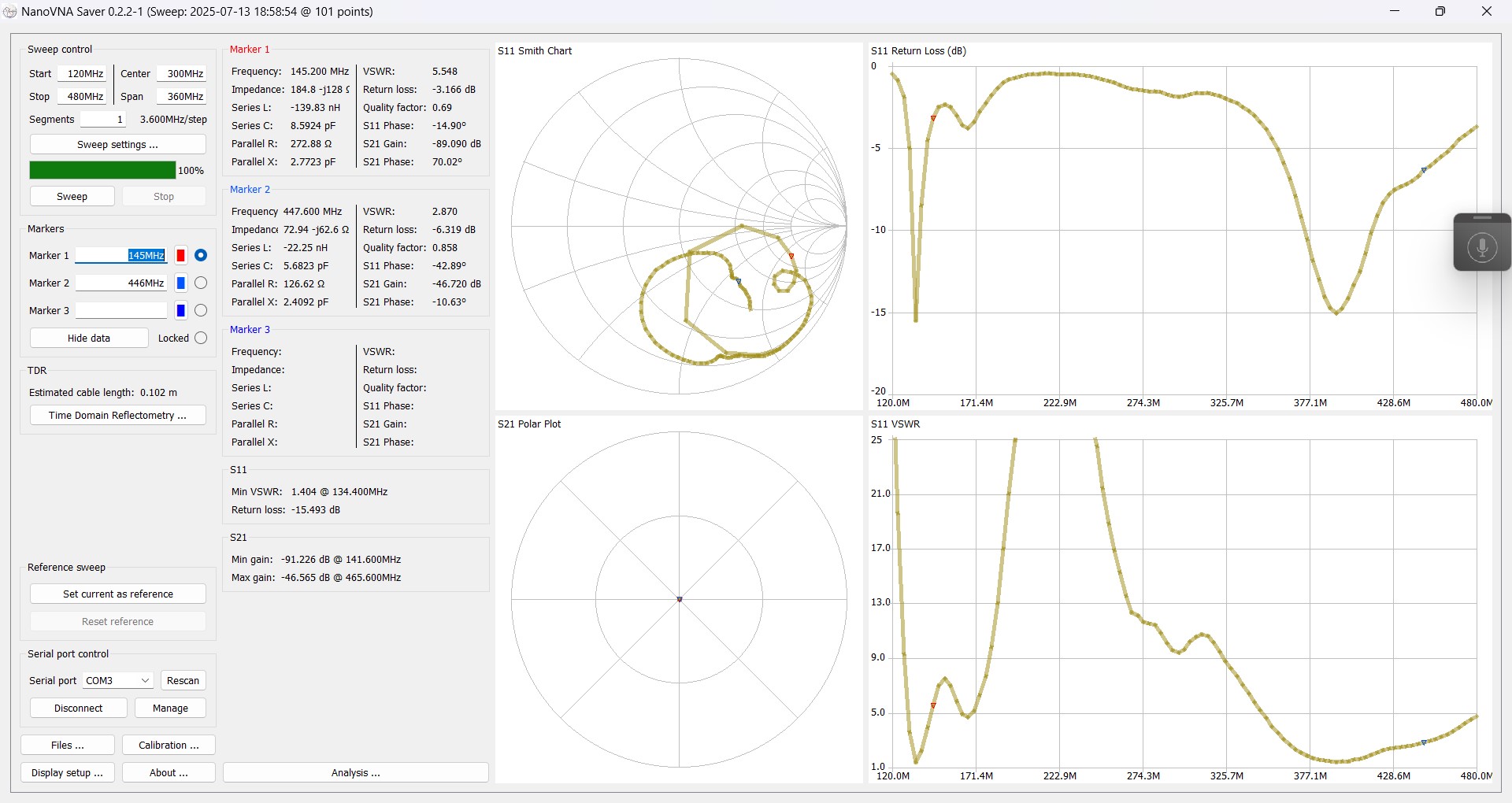Open the Sweep settings dialog
Image resolution: width=1512 pixels, height=803 pixels.
point(117,144)
